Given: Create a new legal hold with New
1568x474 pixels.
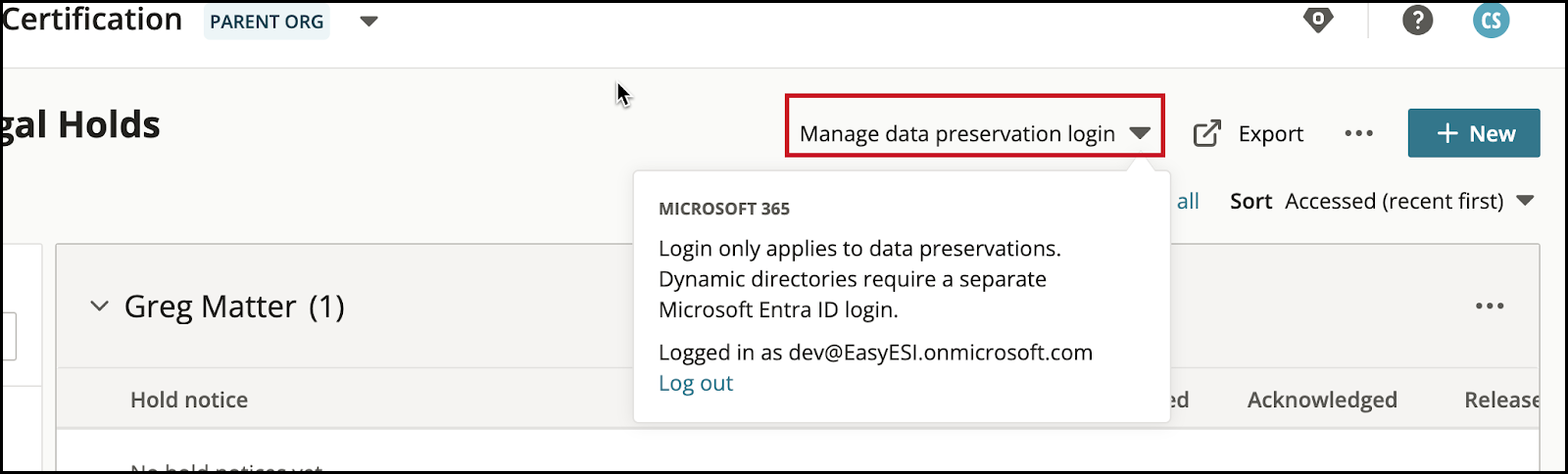Looking at the screenshot, I should pyautogui.click(x=1474, y=133).
